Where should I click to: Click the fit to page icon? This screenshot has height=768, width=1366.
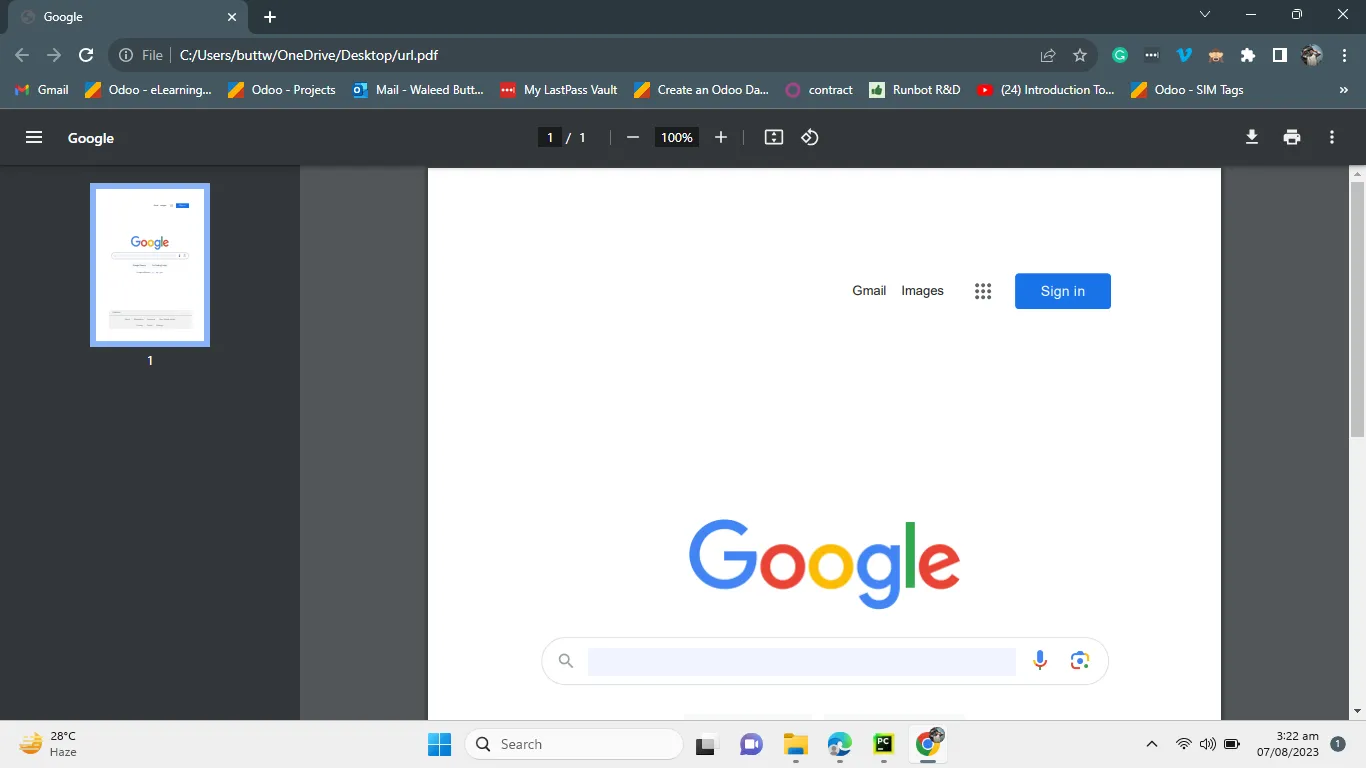(x=774, y=138)
